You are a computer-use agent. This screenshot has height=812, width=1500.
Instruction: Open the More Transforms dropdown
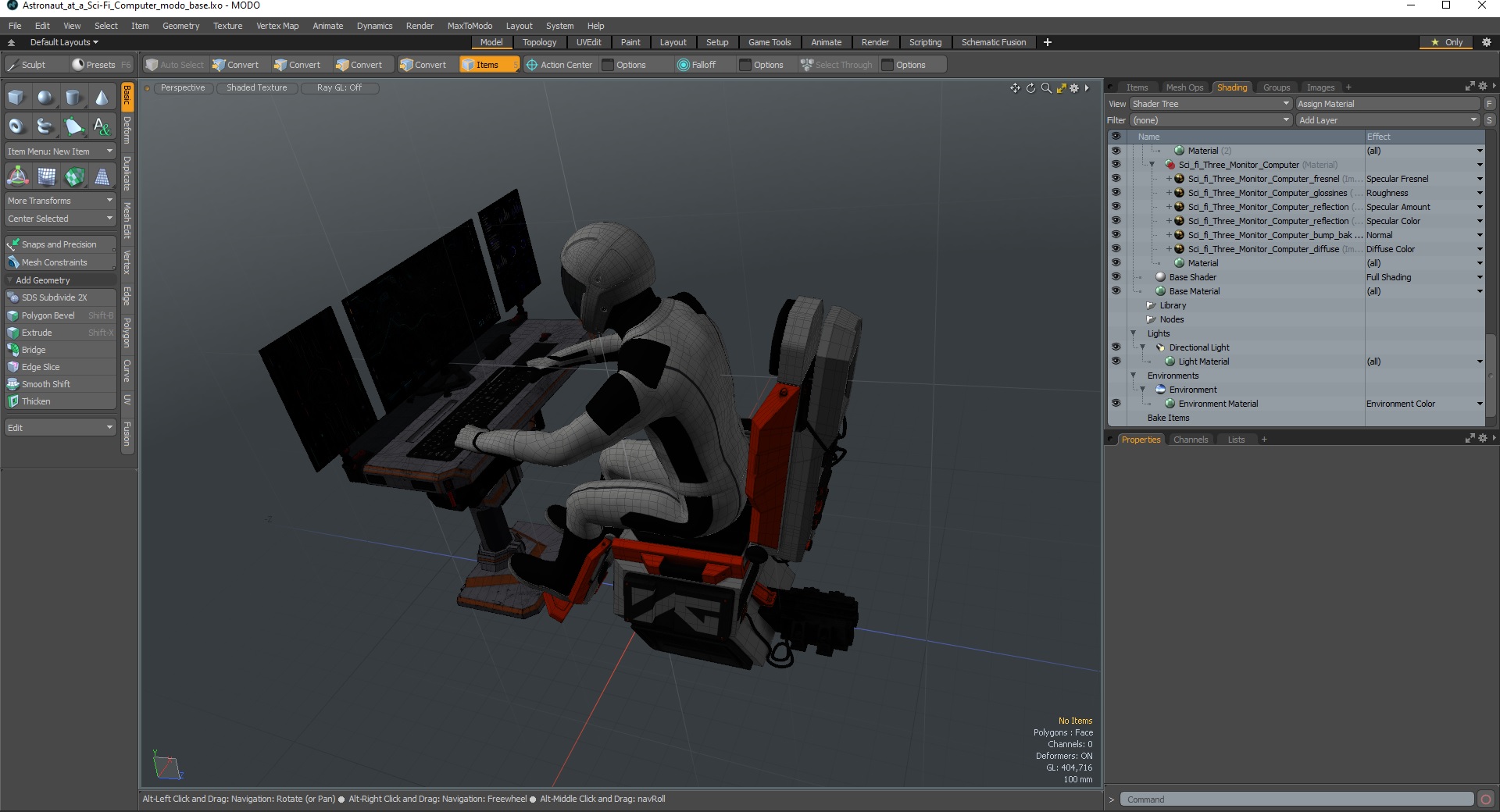(x=61, y=201)
